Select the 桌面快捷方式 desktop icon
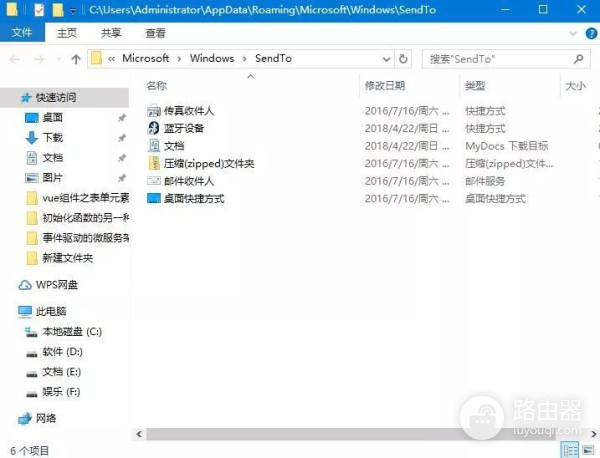Screen dimensions: 600x458 tap(154, 198)
